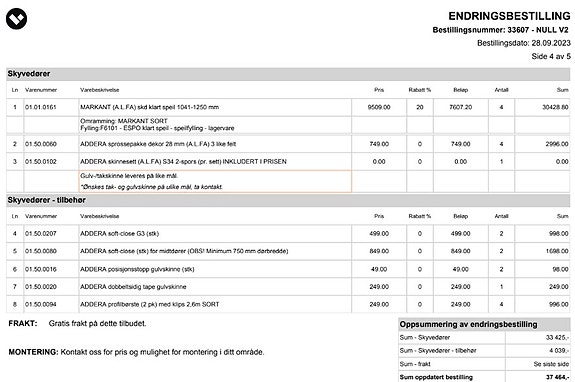Select the 'Omramming: MARKANT SORT' line

tap(124, 121)
